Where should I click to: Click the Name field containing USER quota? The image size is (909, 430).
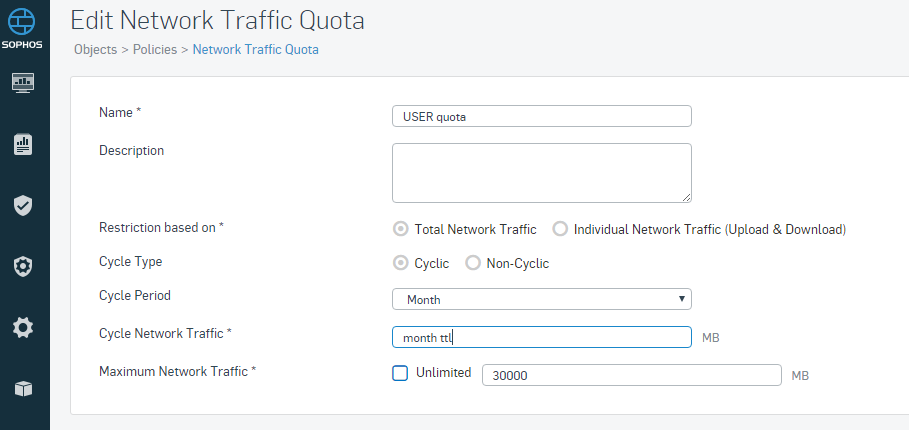tap(541, 116)
